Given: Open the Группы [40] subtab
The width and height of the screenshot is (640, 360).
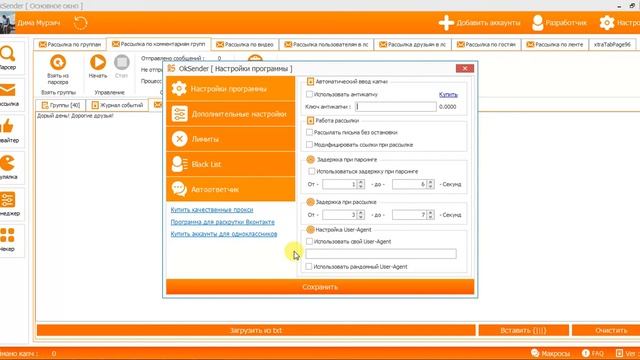Looking at the screenshot, I should 61,105.
